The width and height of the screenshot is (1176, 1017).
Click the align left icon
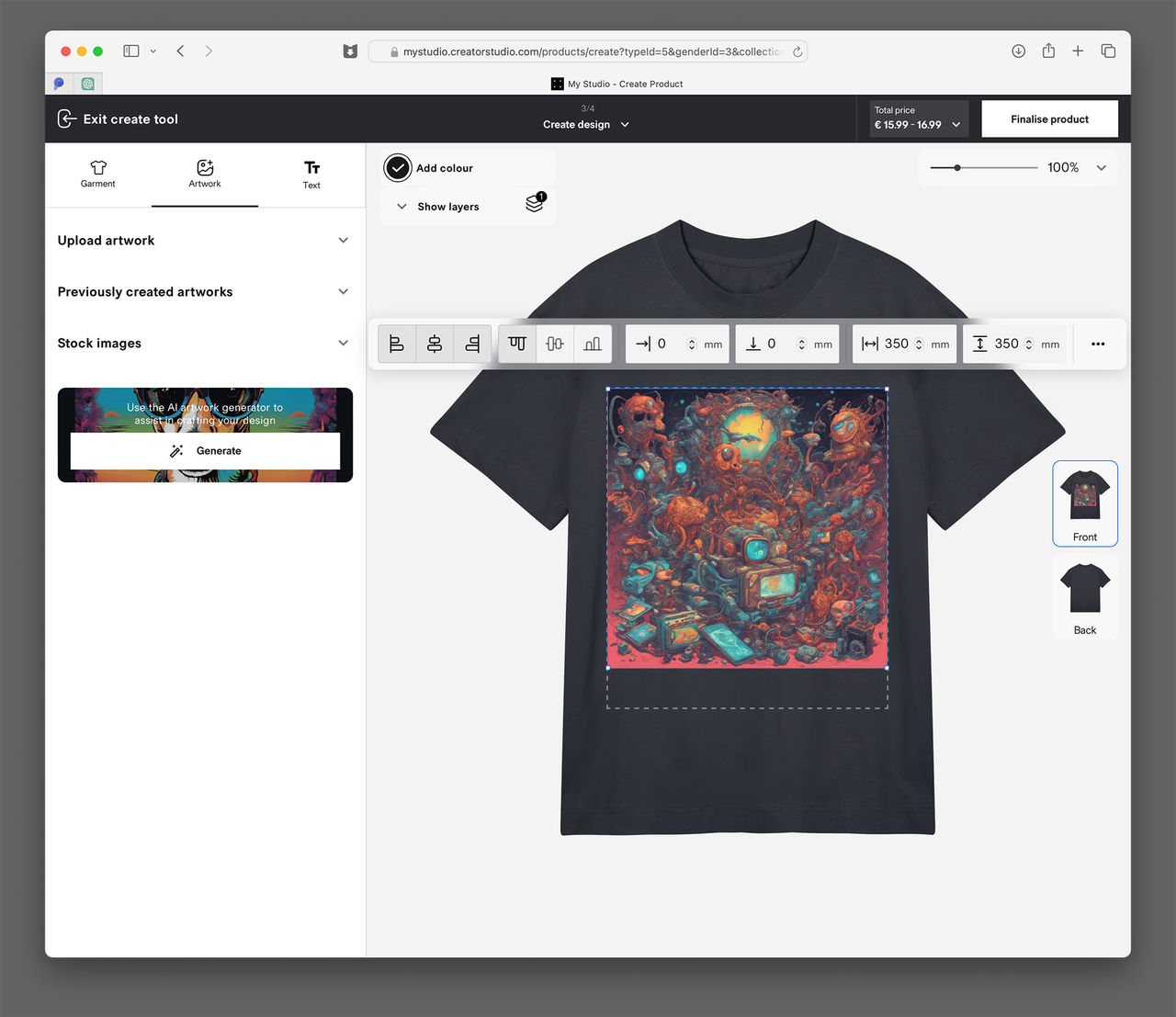coord(396,343)
